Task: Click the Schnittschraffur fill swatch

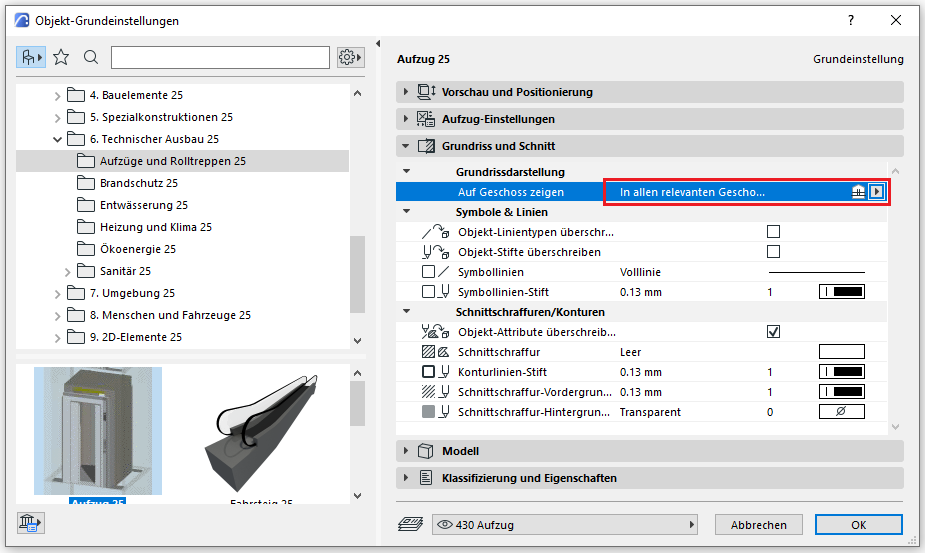Action: 841,352
